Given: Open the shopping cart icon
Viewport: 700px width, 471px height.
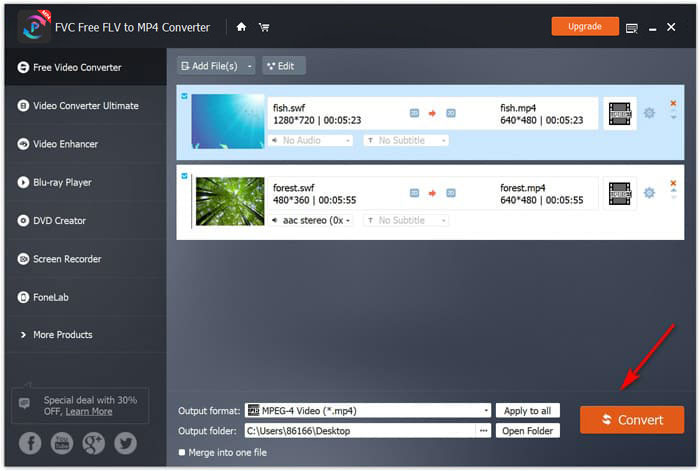Looking at the screenshot, I should [264, 28].
